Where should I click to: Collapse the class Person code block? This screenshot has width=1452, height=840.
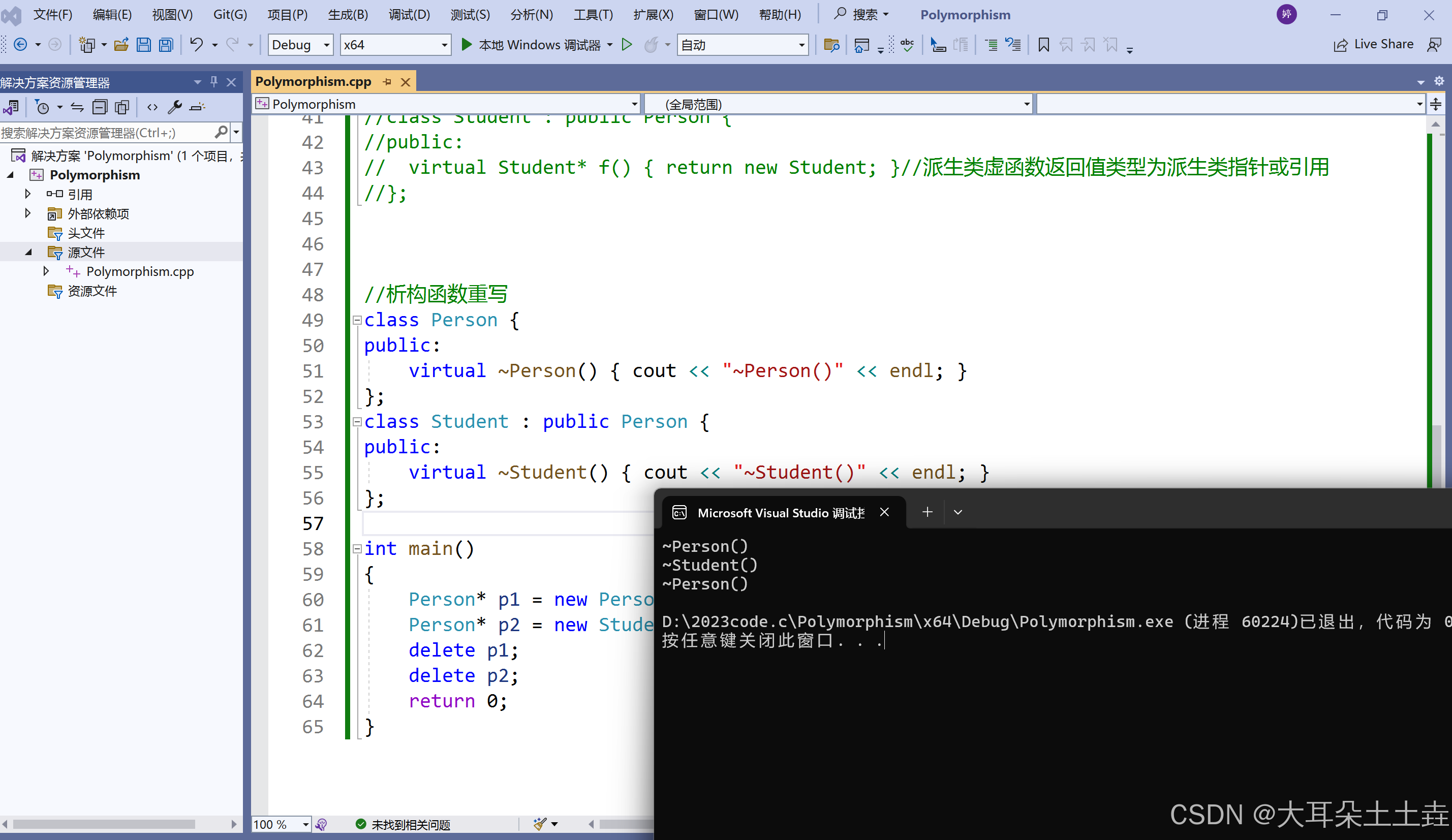(x=357, y=320)
